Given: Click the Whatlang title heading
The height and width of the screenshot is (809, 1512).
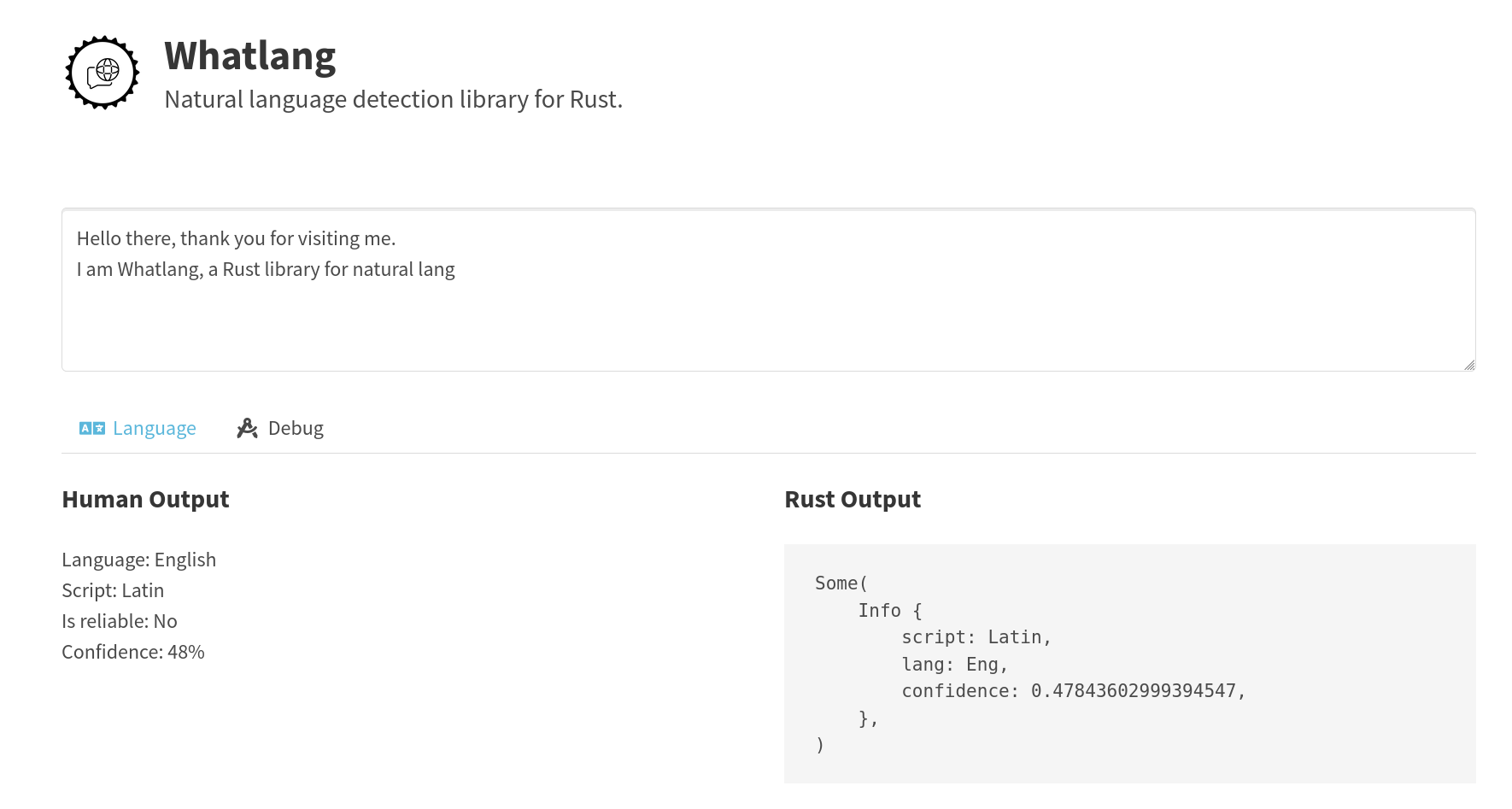Looking at the screenshot, I should [249, 55].
